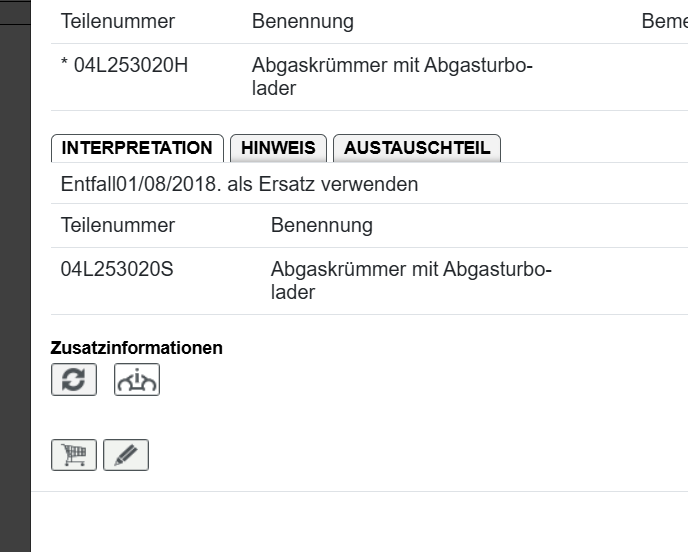Select the AUSTAUSCHTEIL tab
688x552 pixels.
tap(417, 148)
